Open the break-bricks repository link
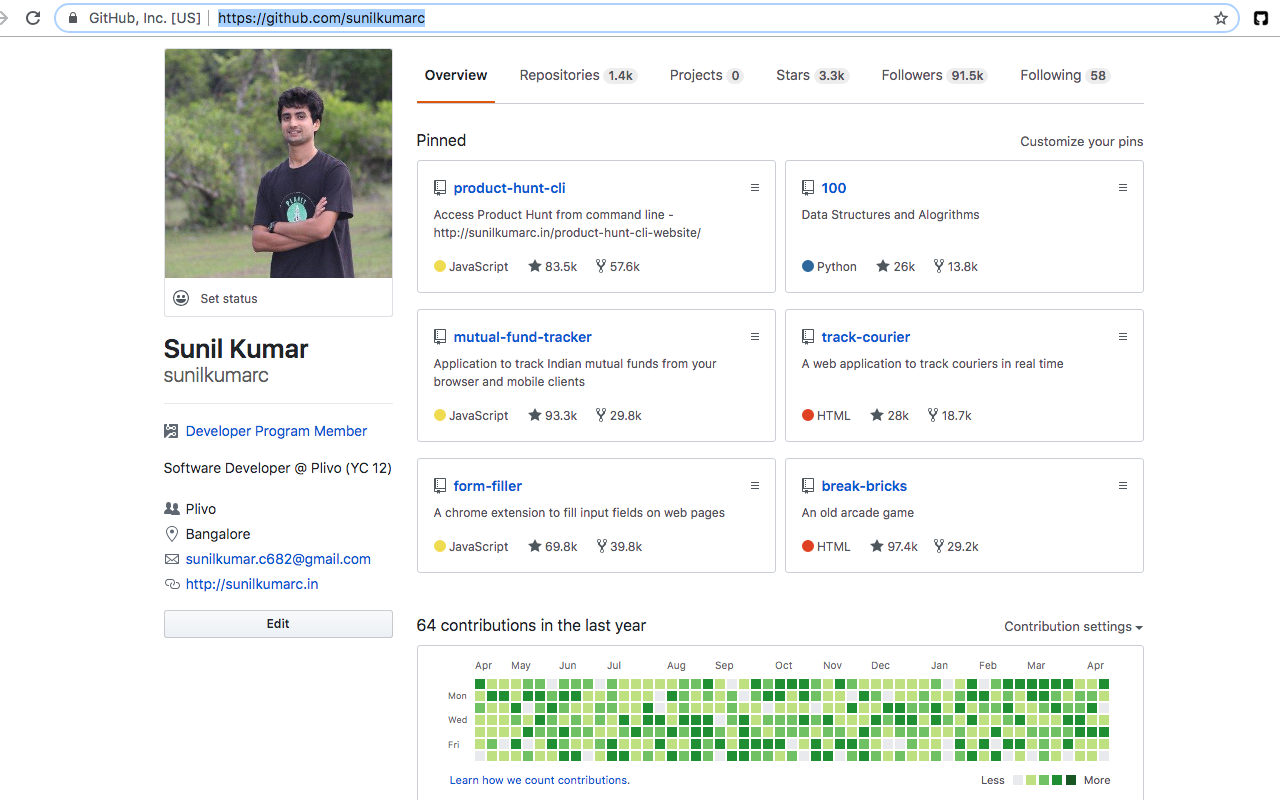This screenshot has height=800, width=1280. [864, 485]
